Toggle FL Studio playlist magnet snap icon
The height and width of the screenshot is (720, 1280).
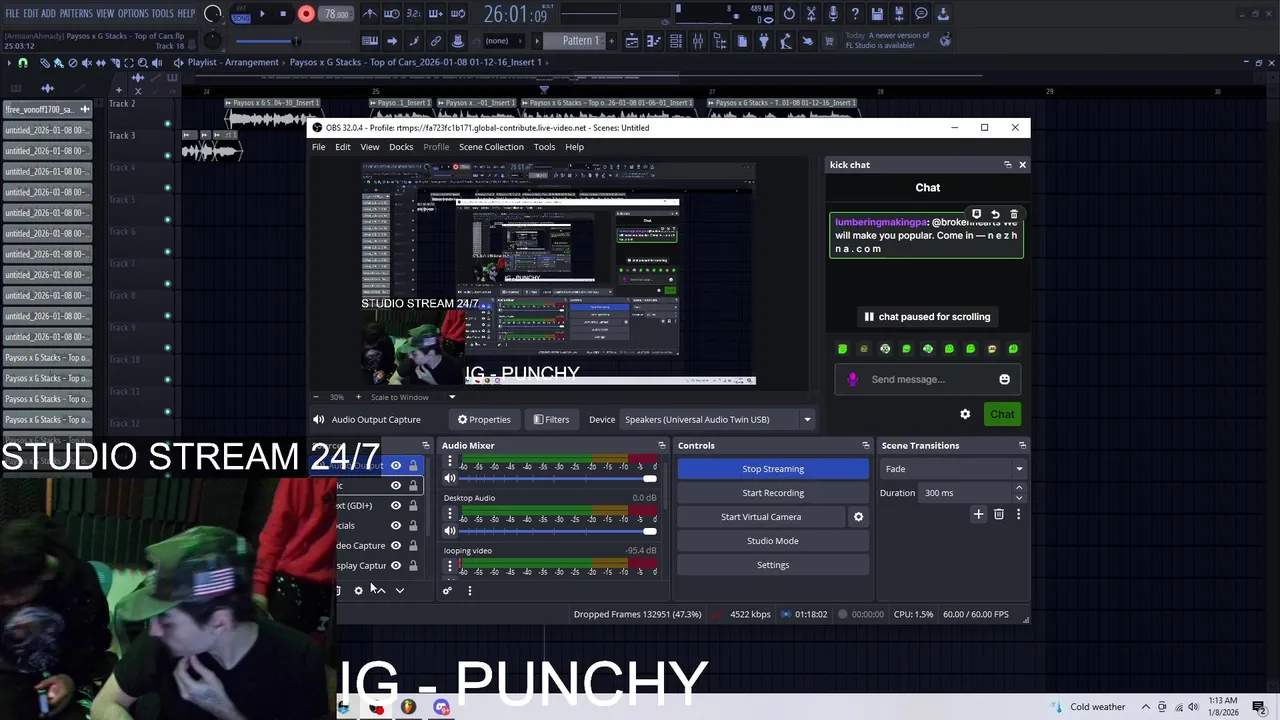point(23,63)
